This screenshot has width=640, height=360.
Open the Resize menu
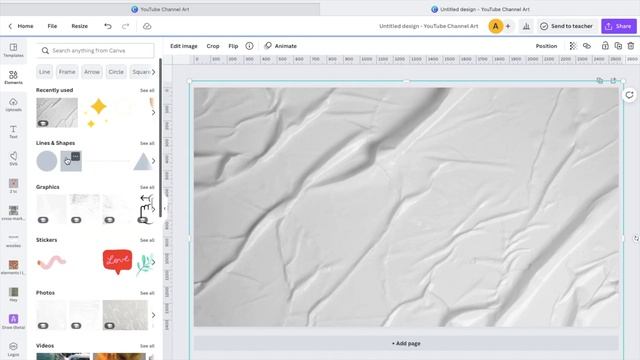coord(80,26)
